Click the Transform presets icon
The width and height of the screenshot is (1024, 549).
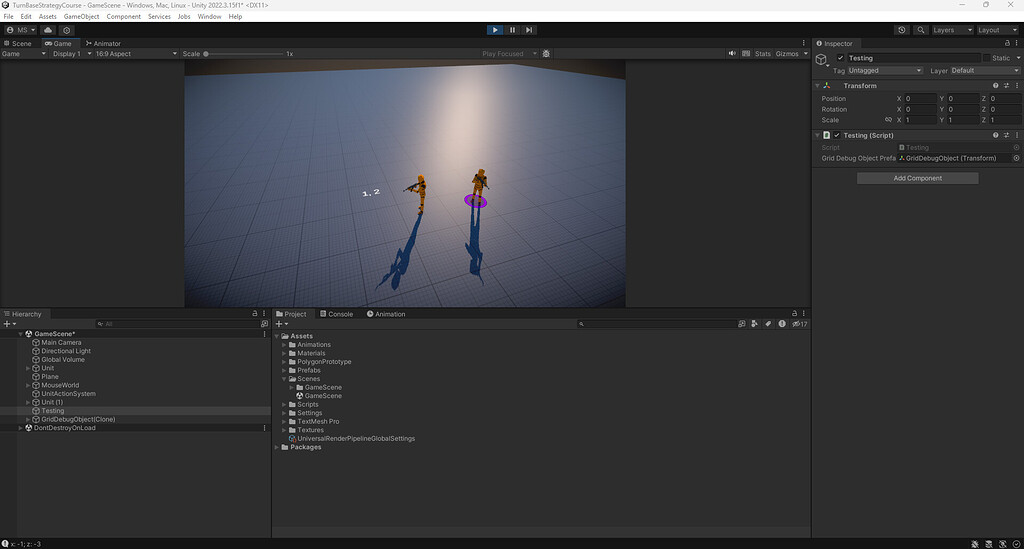point(1006,86)
